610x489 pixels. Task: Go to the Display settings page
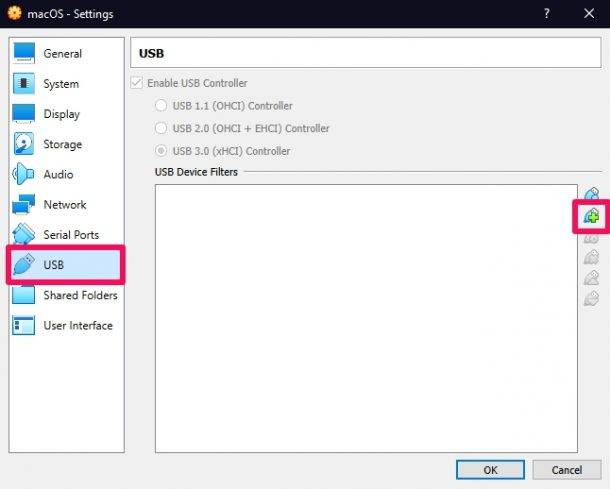coord(66,114)
